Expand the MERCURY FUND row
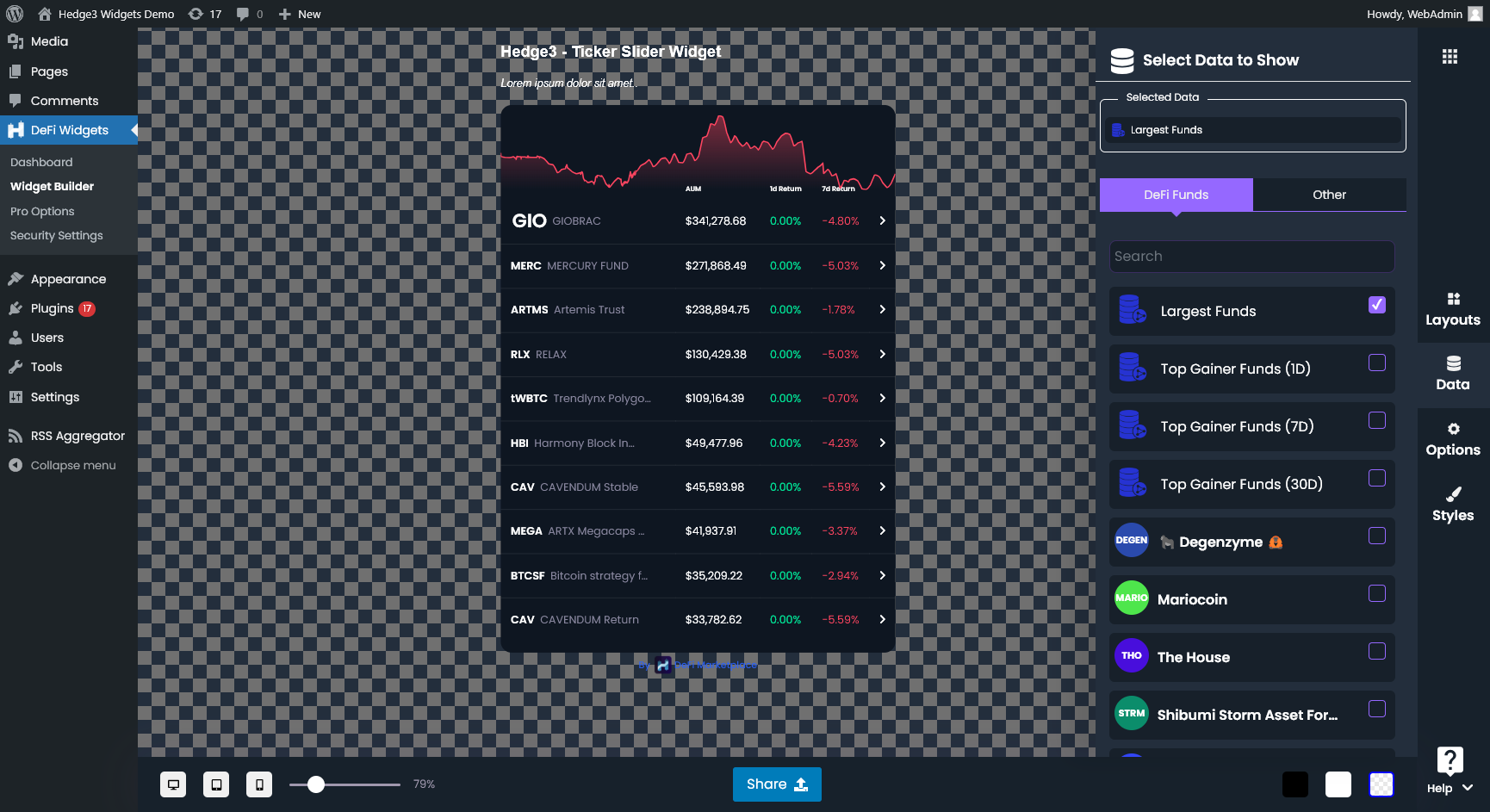This screenshot has height=812, width=1490. (882, 265)
